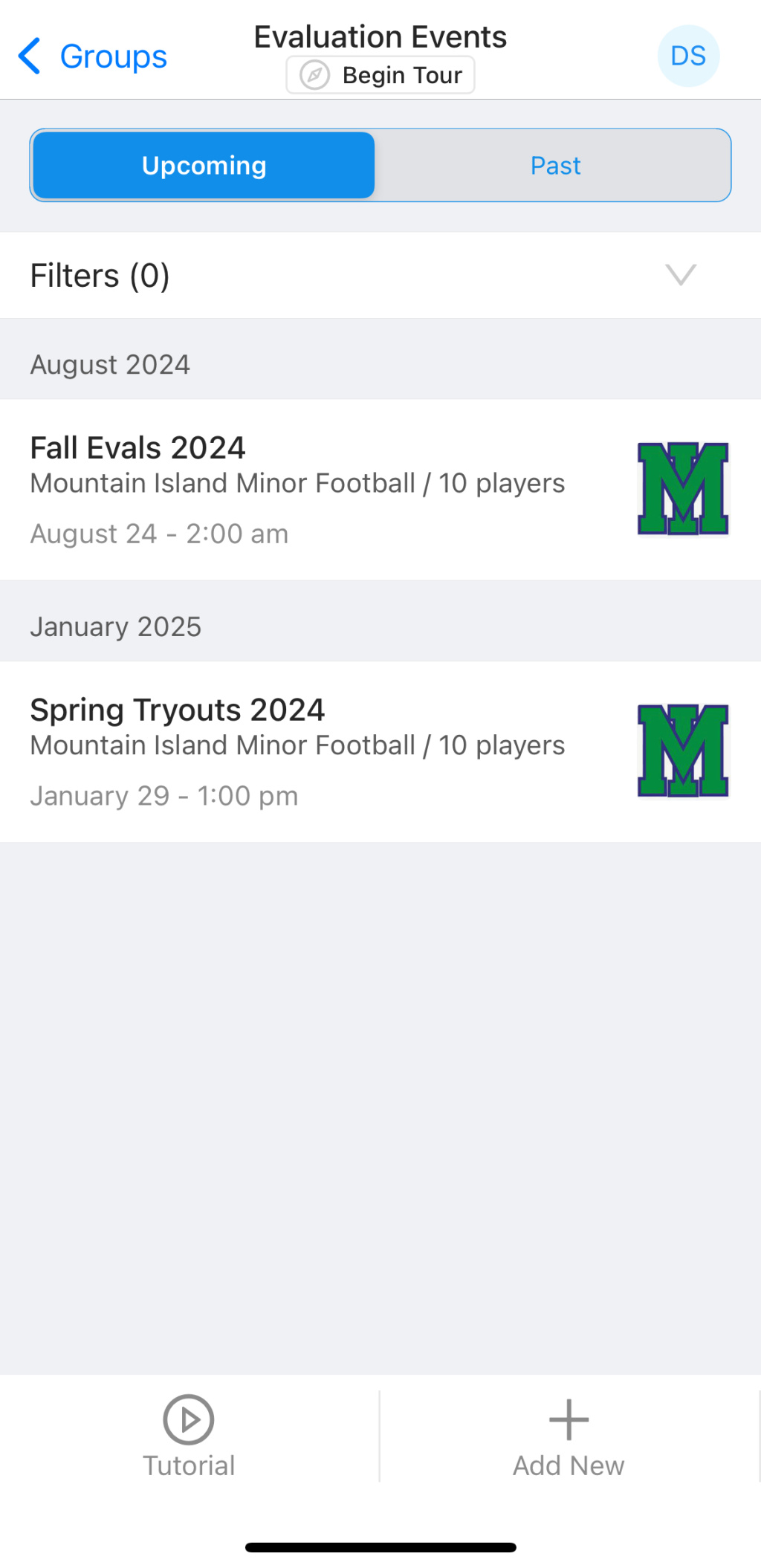The height and width of the screenshot is (1568, 761).
Task: Tap the Add New label
Action: pos(569,1465)
